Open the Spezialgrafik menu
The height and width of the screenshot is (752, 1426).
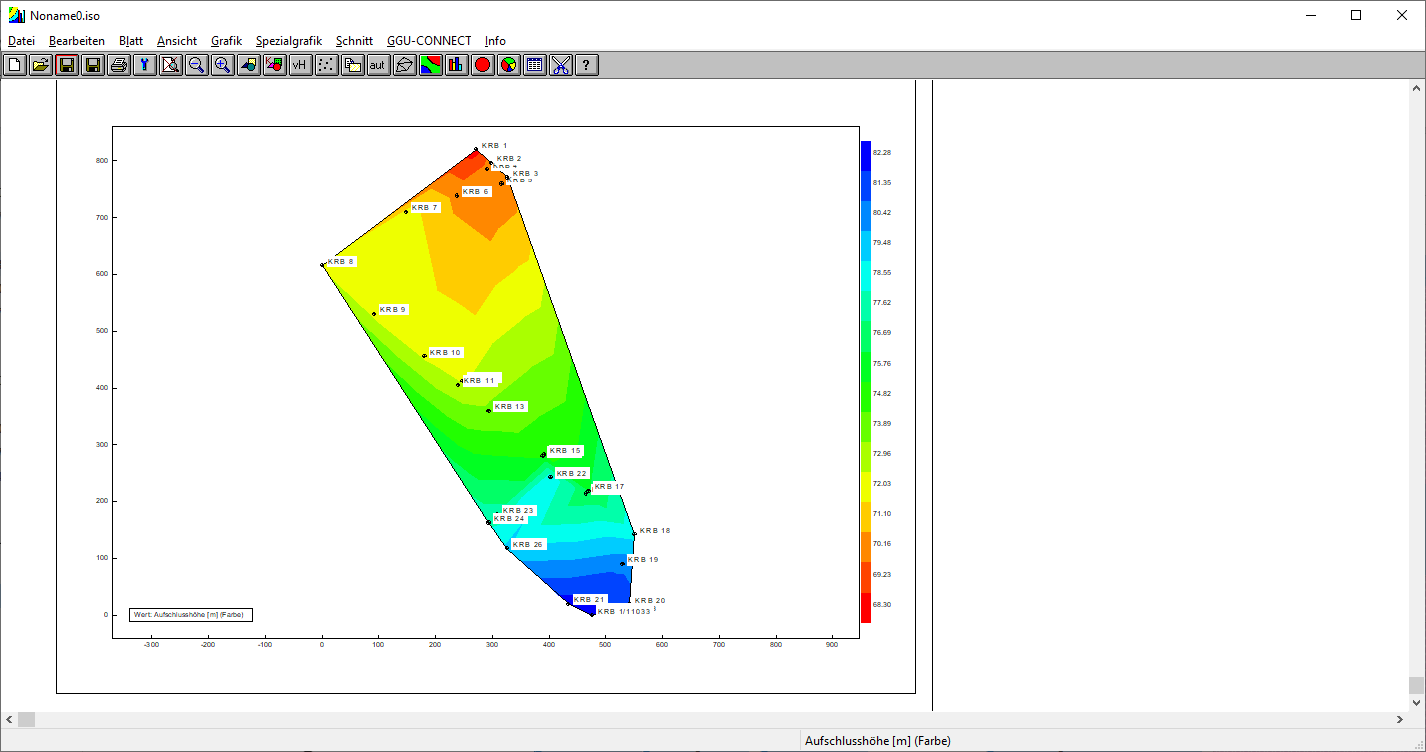[x=288, y=41]
